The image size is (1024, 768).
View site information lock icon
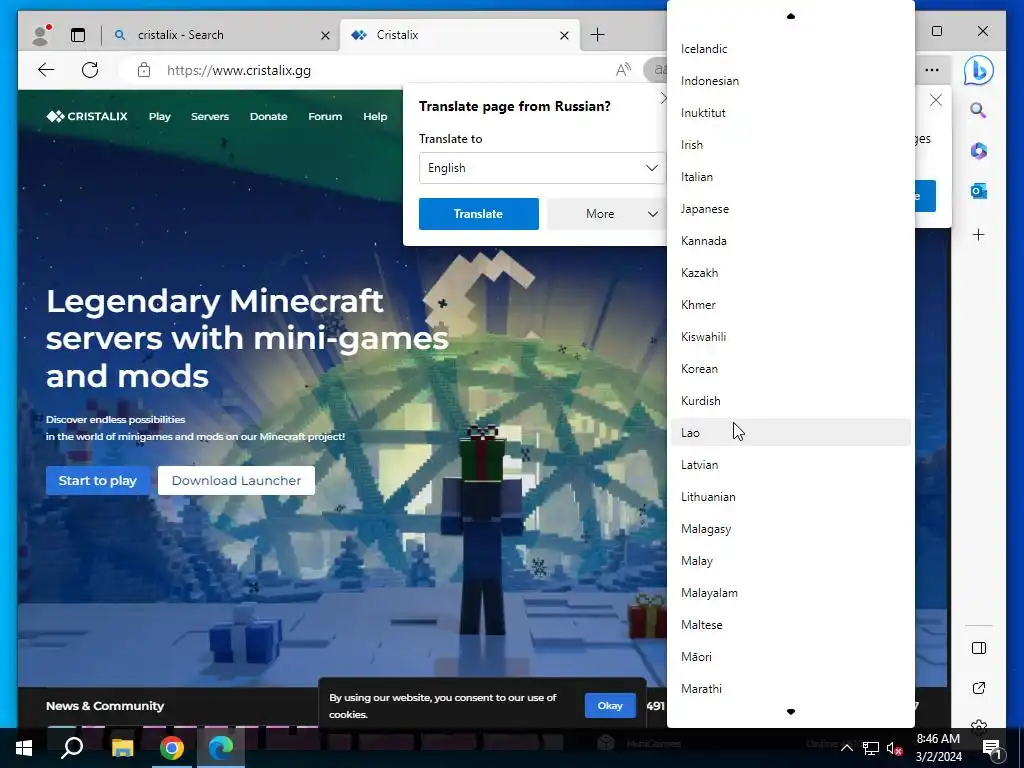click(144, 70)
